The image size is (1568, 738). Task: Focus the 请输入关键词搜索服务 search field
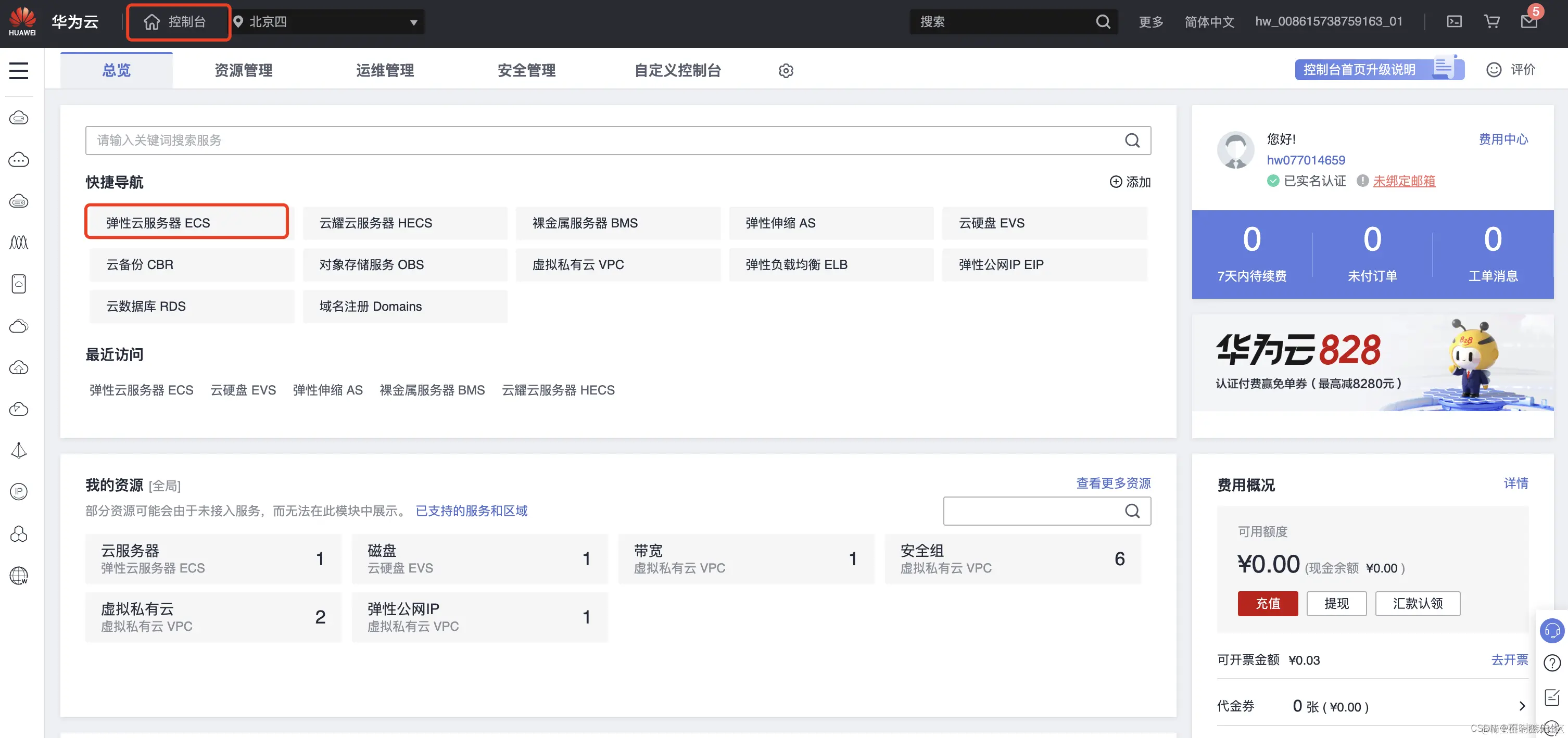tap(603, 141)
